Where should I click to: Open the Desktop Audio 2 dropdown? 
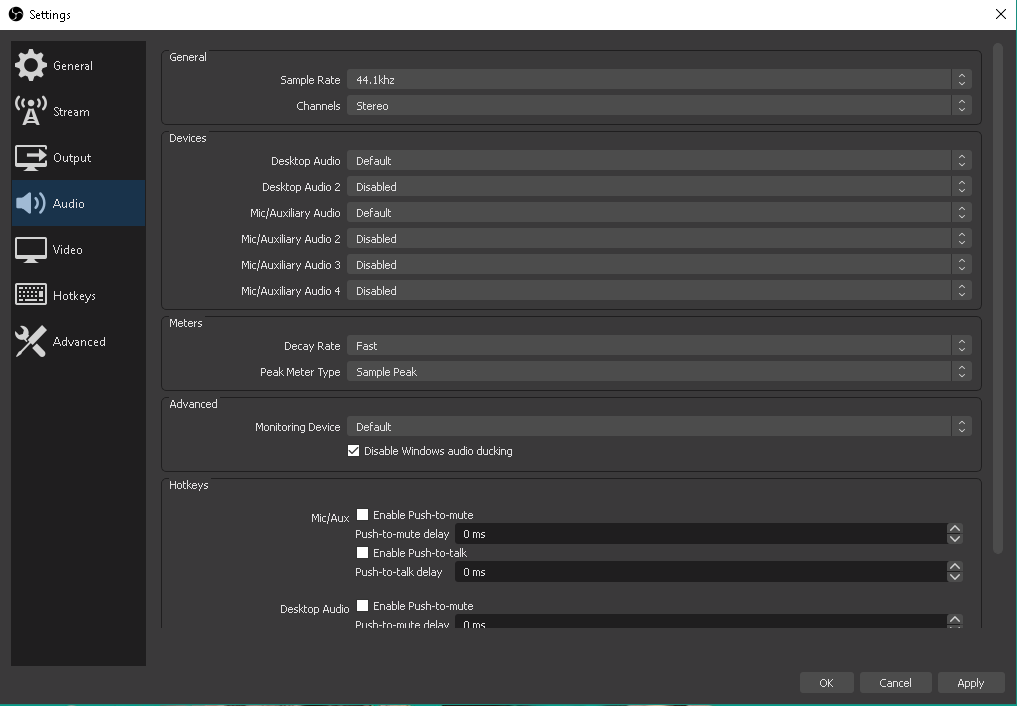click(659, 187)
